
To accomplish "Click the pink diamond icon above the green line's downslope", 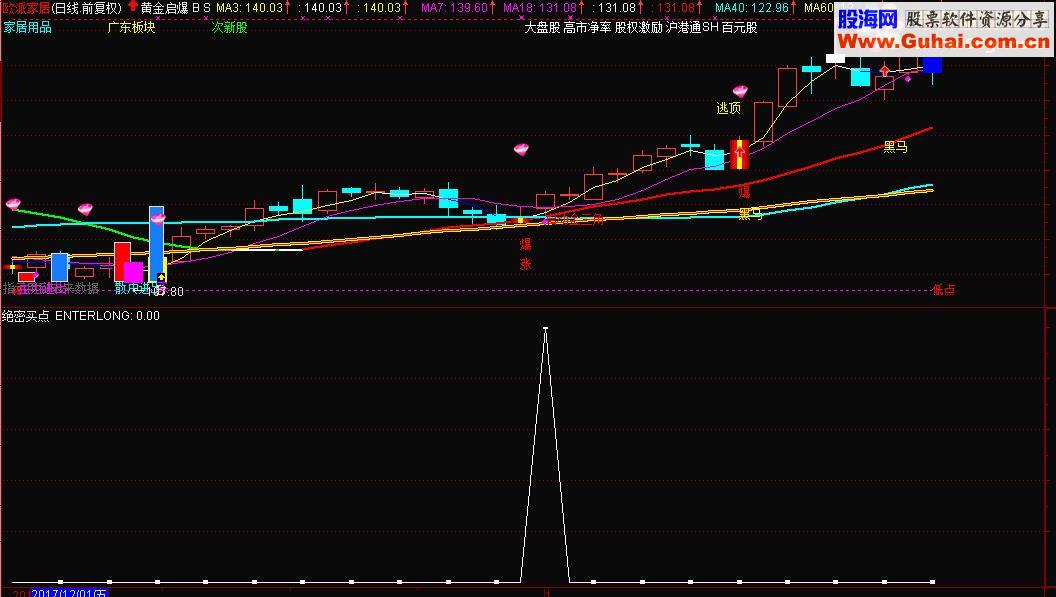I will click(85, 210).
